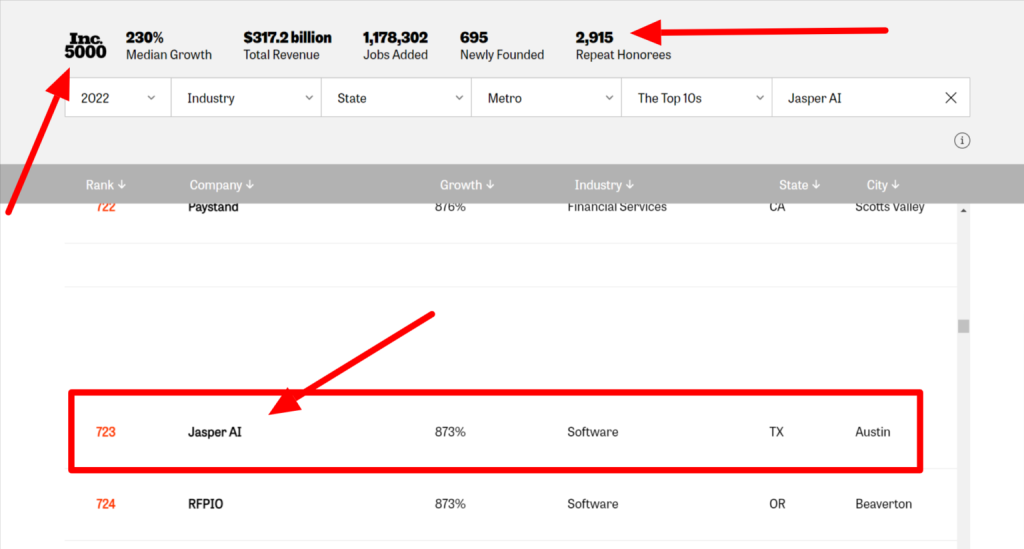Image resolution: width=1024 pixels, height=549 pixels.
Task: Click TX state cell
Action: tap(776, 432)
